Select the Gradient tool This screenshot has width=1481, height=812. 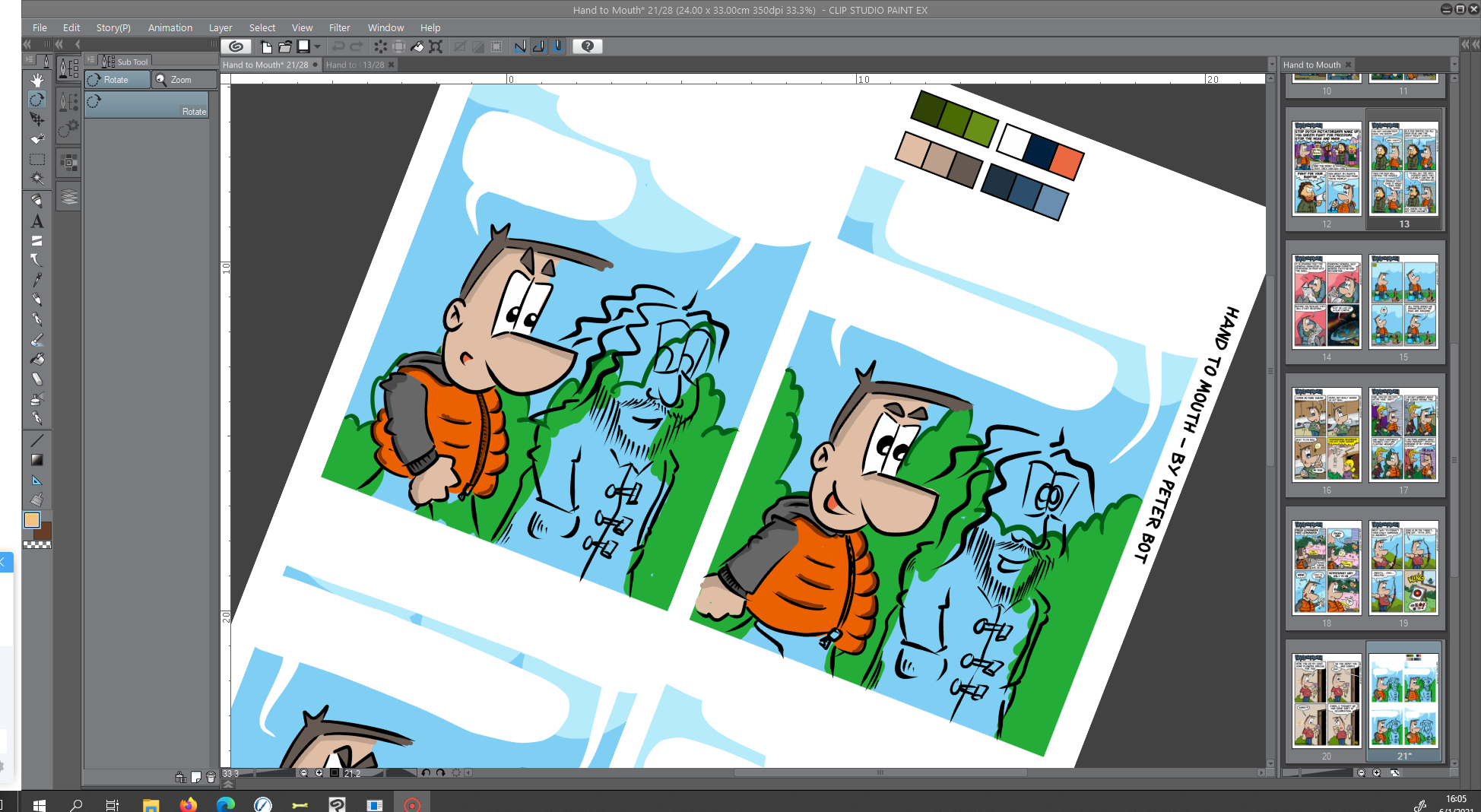(x=36, y=460)
